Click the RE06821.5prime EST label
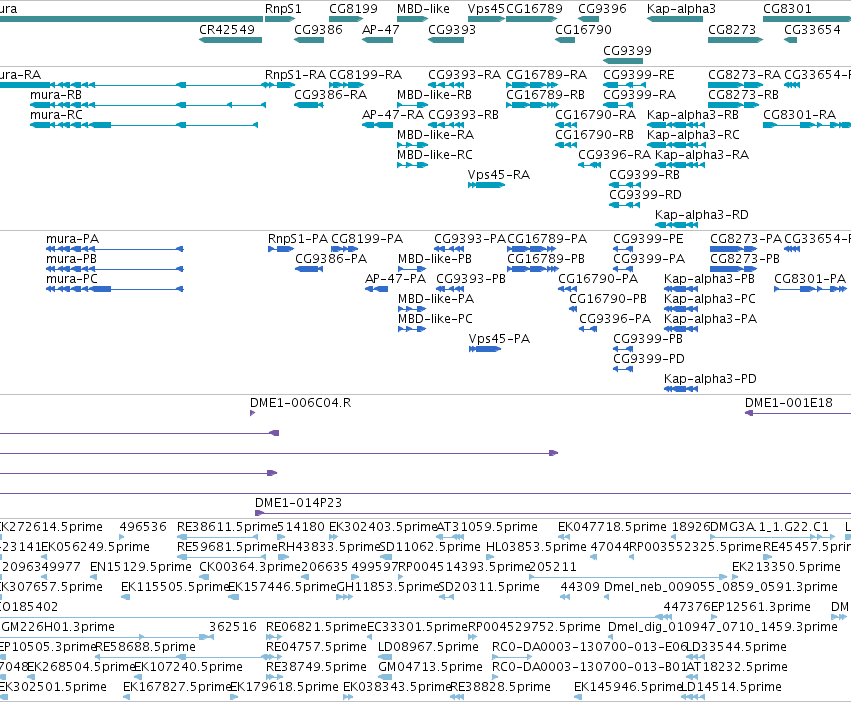The height and width of the screenshot is (702, 851). 316,628
